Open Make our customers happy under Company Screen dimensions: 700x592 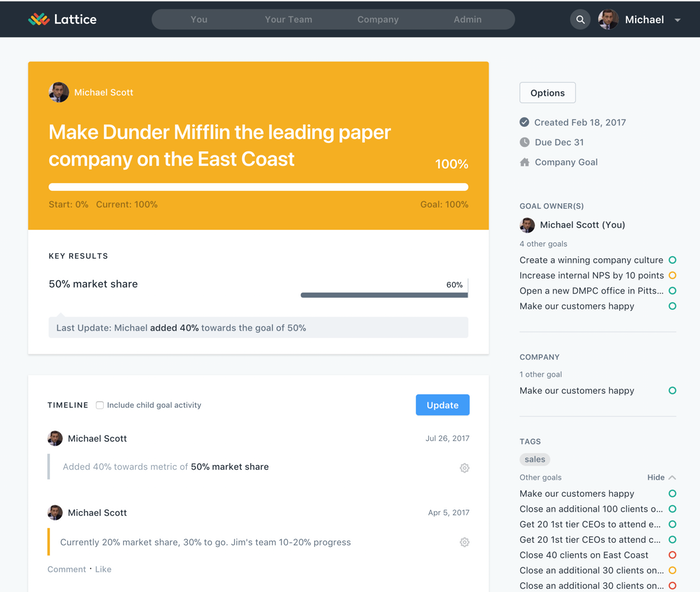(576, 391)
